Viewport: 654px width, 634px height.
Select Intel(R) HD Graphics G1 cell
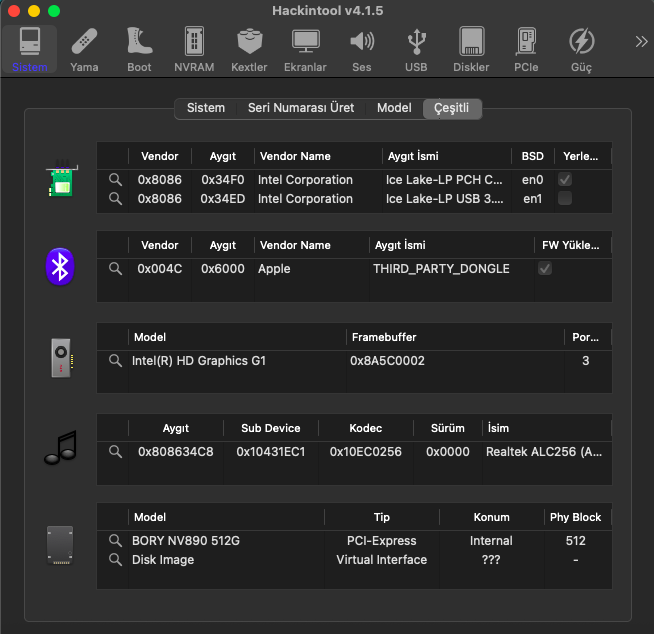199,360
